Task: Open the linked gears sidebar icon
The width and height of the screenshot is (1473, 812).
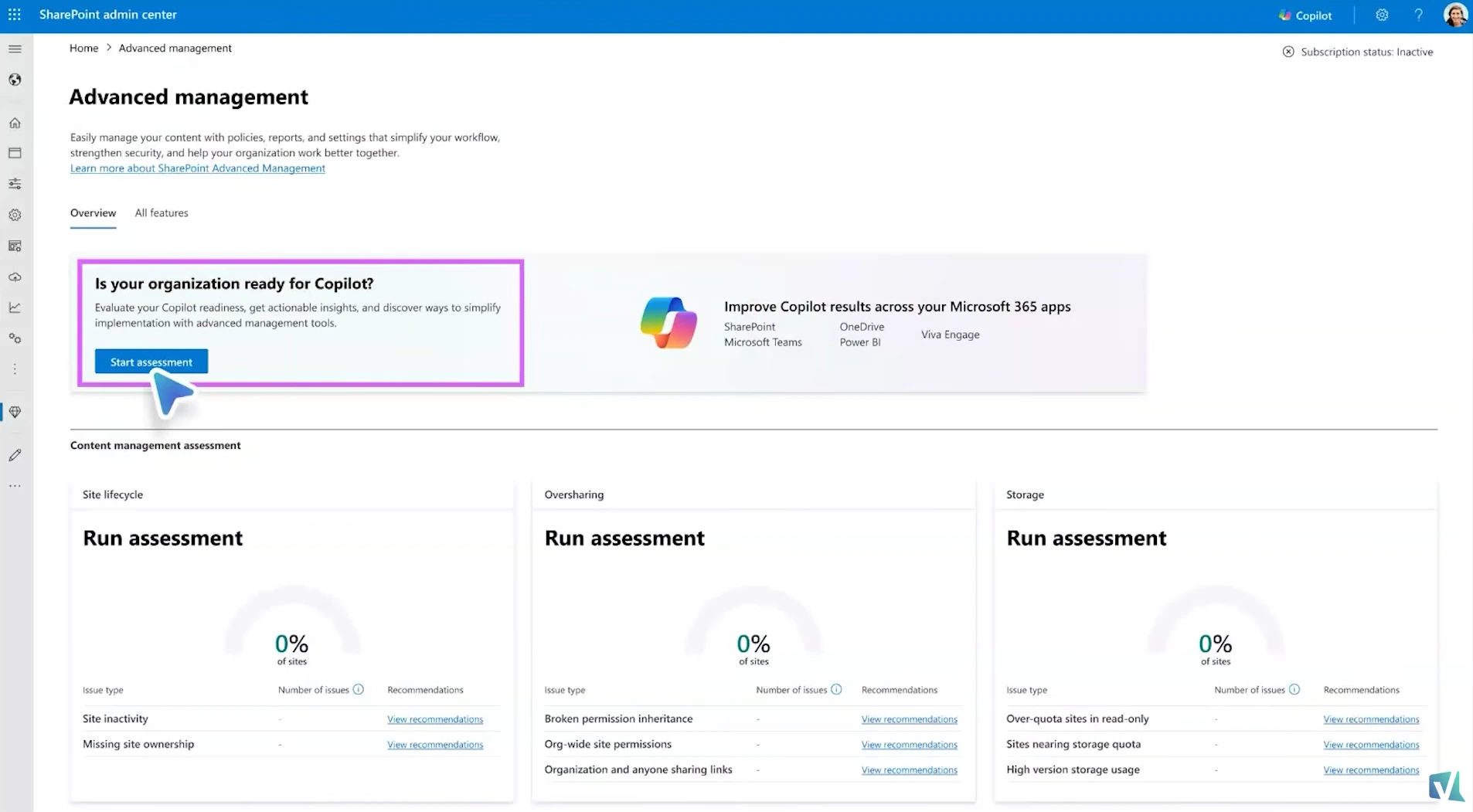Action: click(x=15, y=338)
